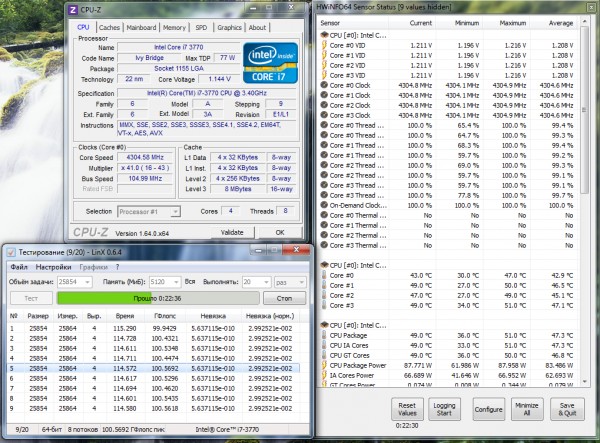Open the SPD tab

click(201, 28)
